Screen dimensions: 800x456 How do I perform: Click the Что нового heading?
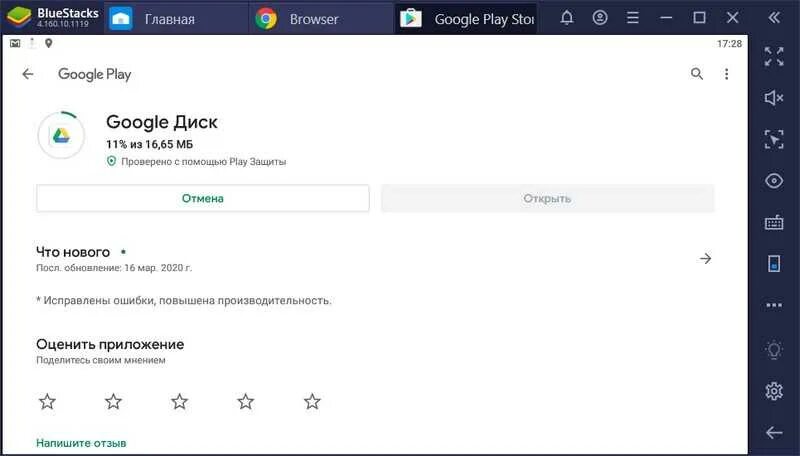tap(73, 252)
